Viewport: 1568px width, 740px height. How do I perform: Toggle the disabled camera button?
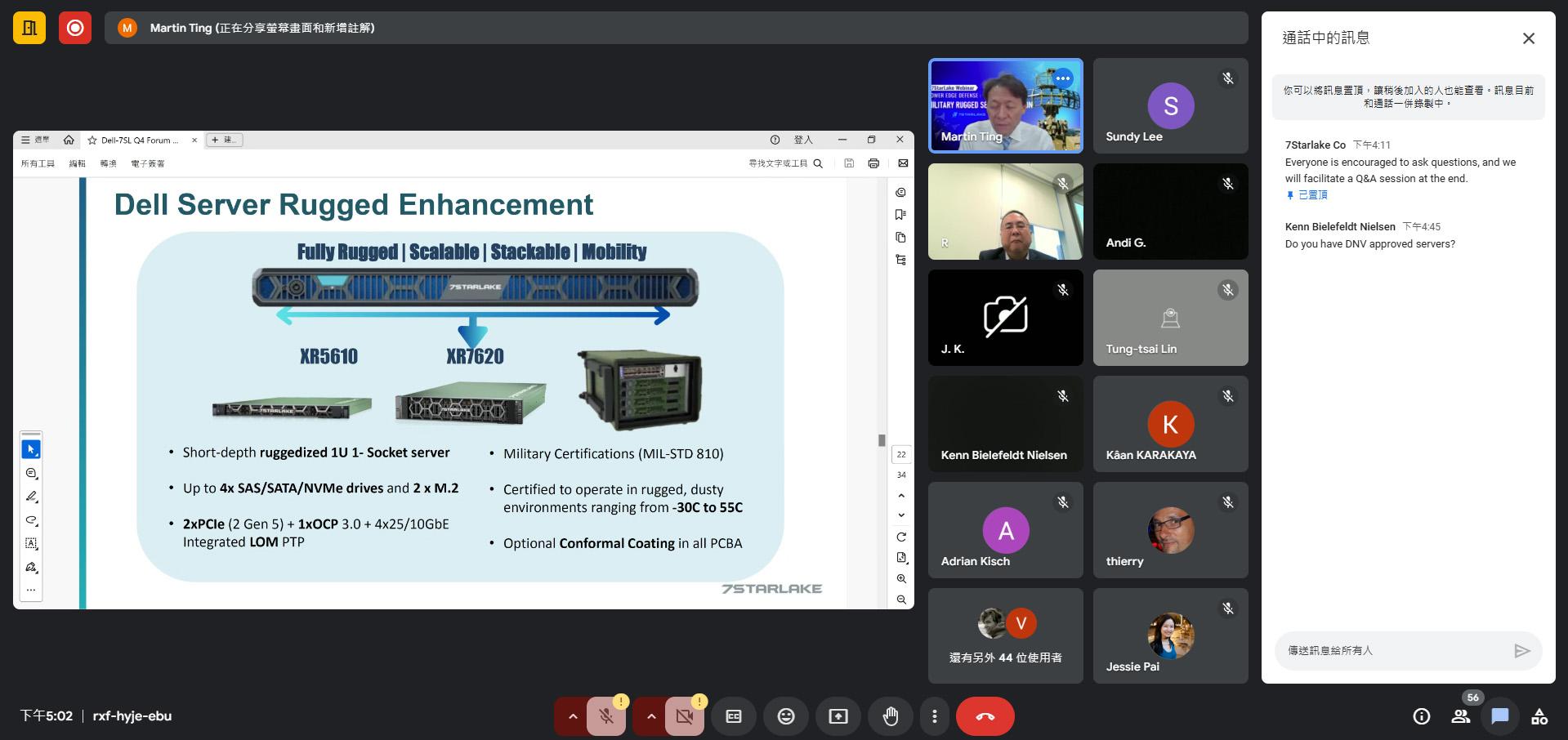pos(684,716)
